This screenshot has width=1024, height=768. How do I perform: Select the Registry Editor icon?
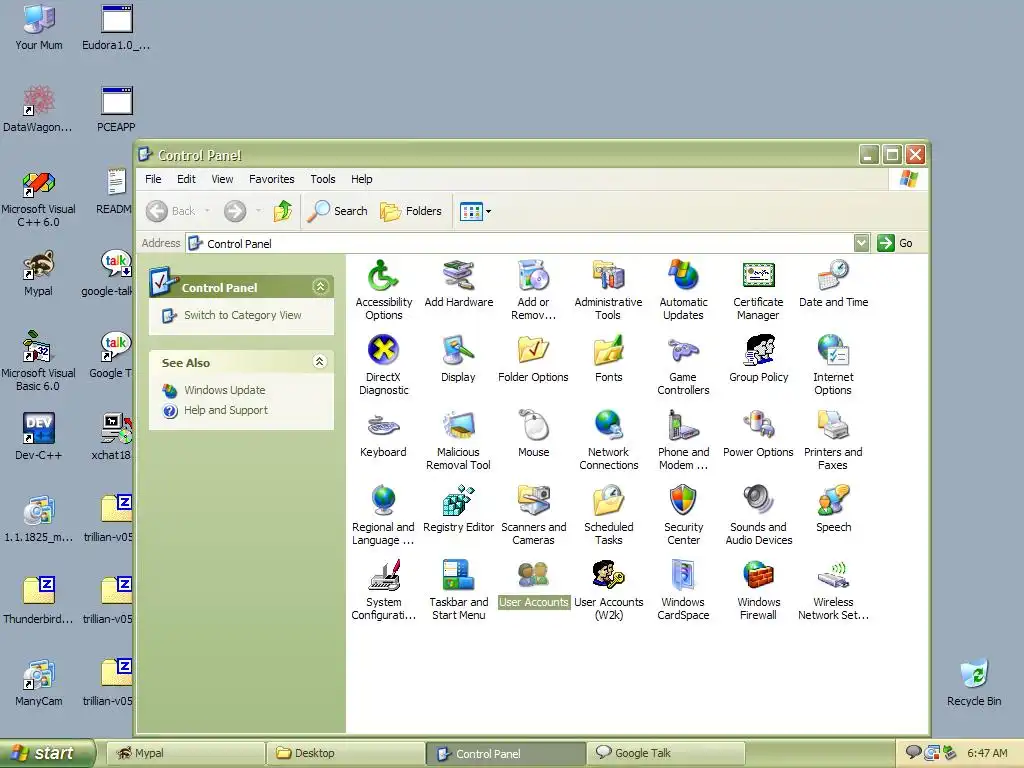coord(458,509)
